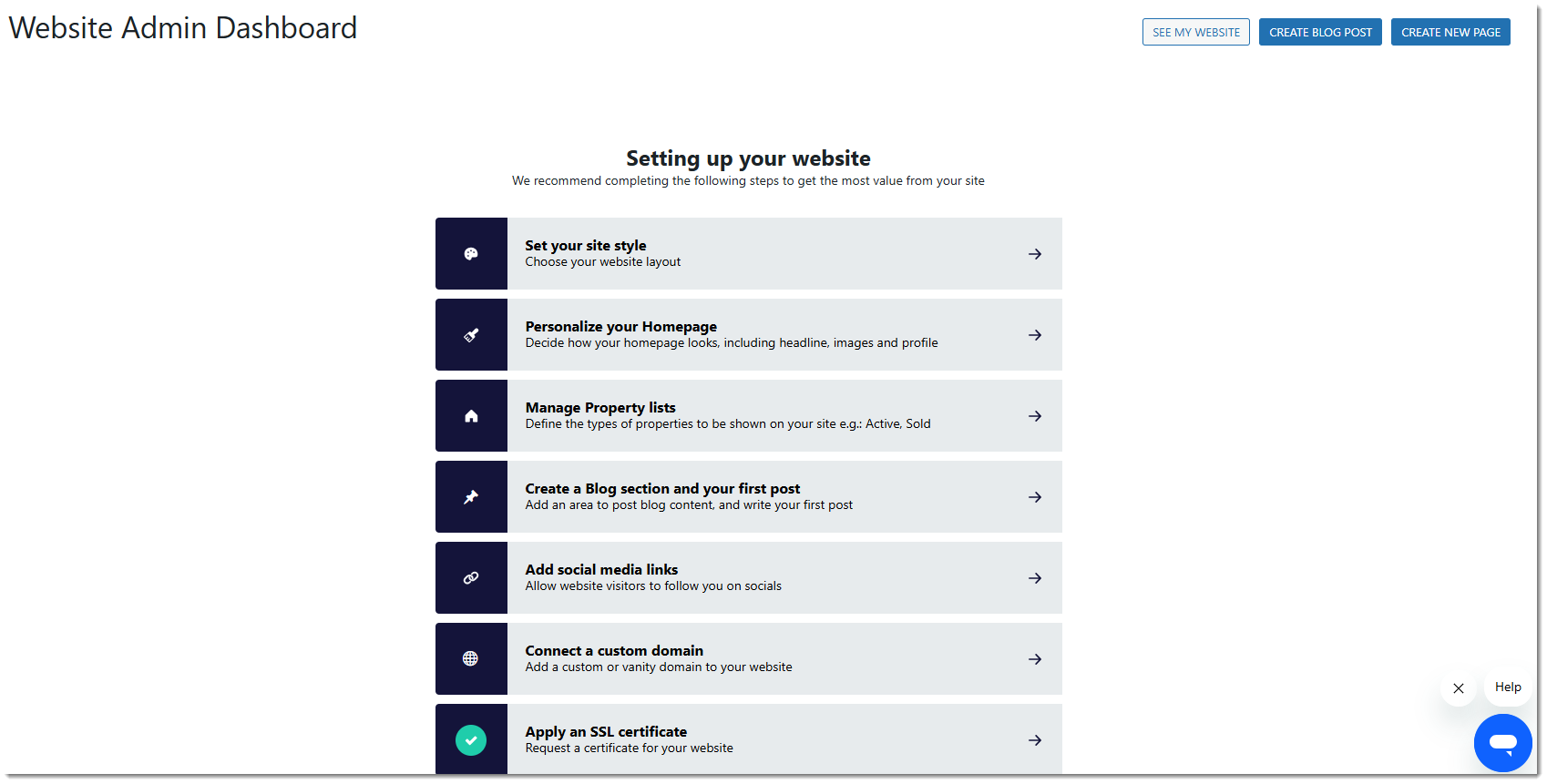Open 'Personalize your Homepage' step

[749, 335]
